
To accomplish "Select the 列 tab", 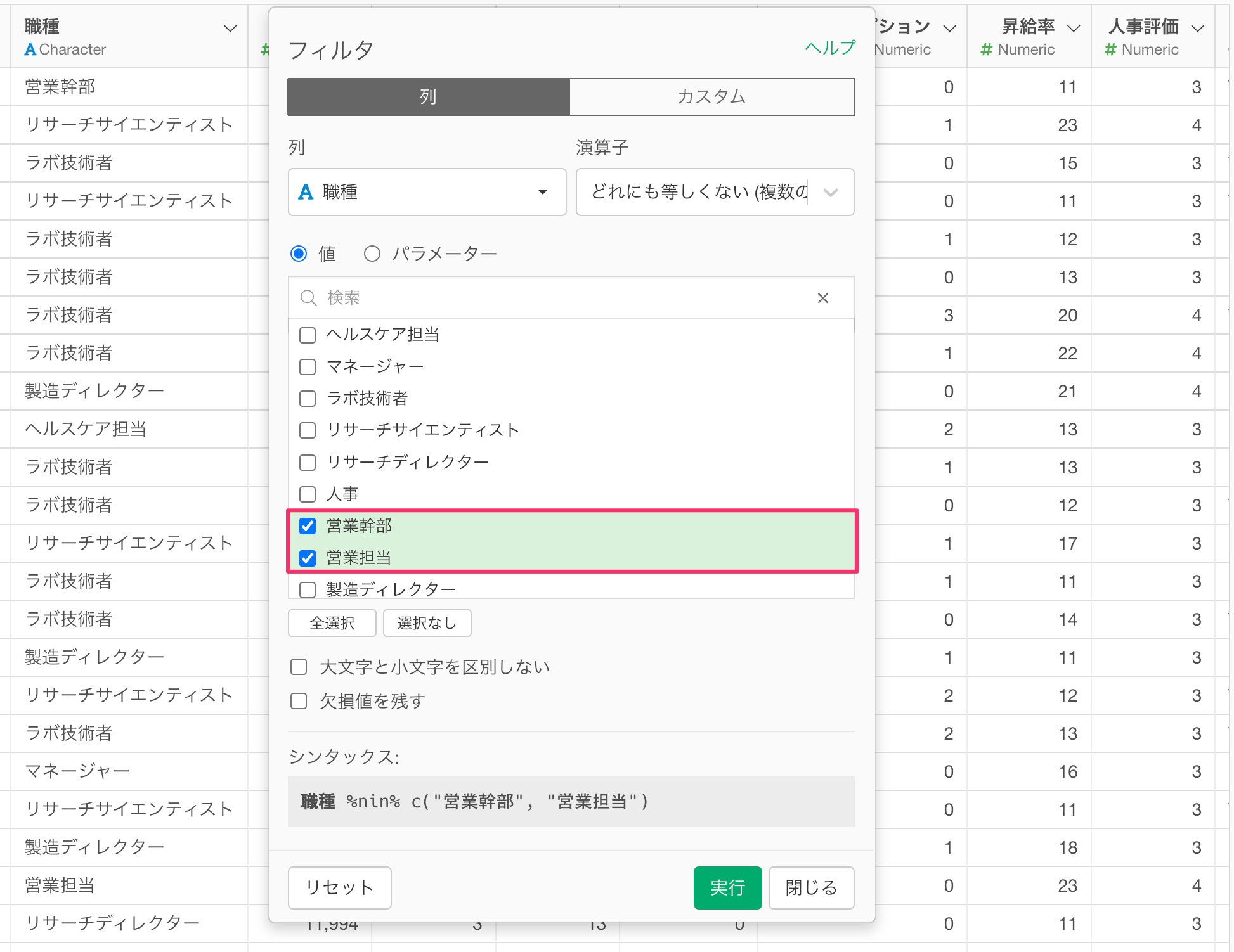I will (x=428, y=97).
